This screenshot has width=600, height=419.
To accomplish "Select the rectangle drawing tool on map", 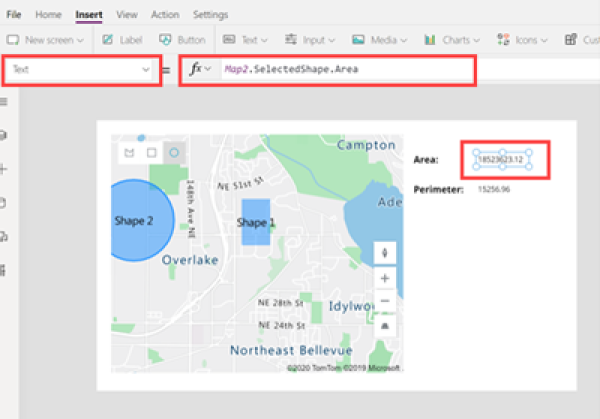I will [152, 153].
